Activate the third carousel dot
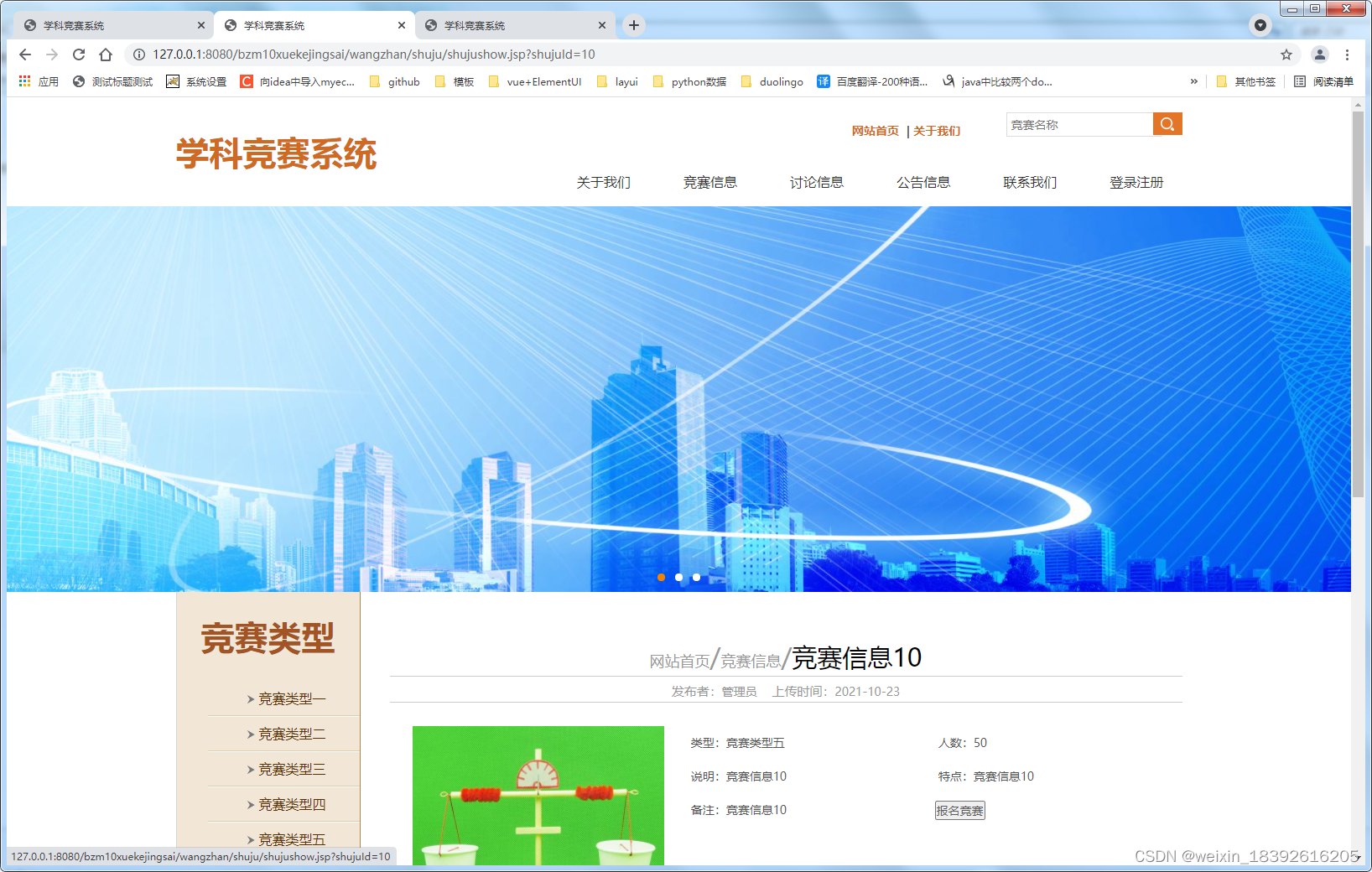1372x872 pixels. (x=695, y=577)
